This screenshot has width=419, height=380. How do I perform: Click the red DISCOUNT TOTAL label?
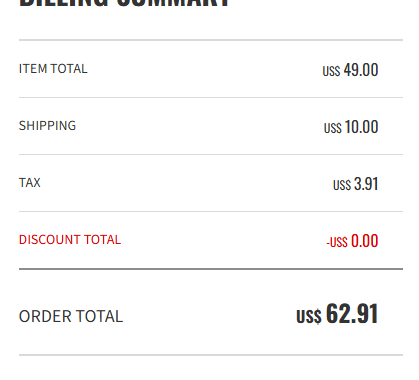[x=70, y=240]
